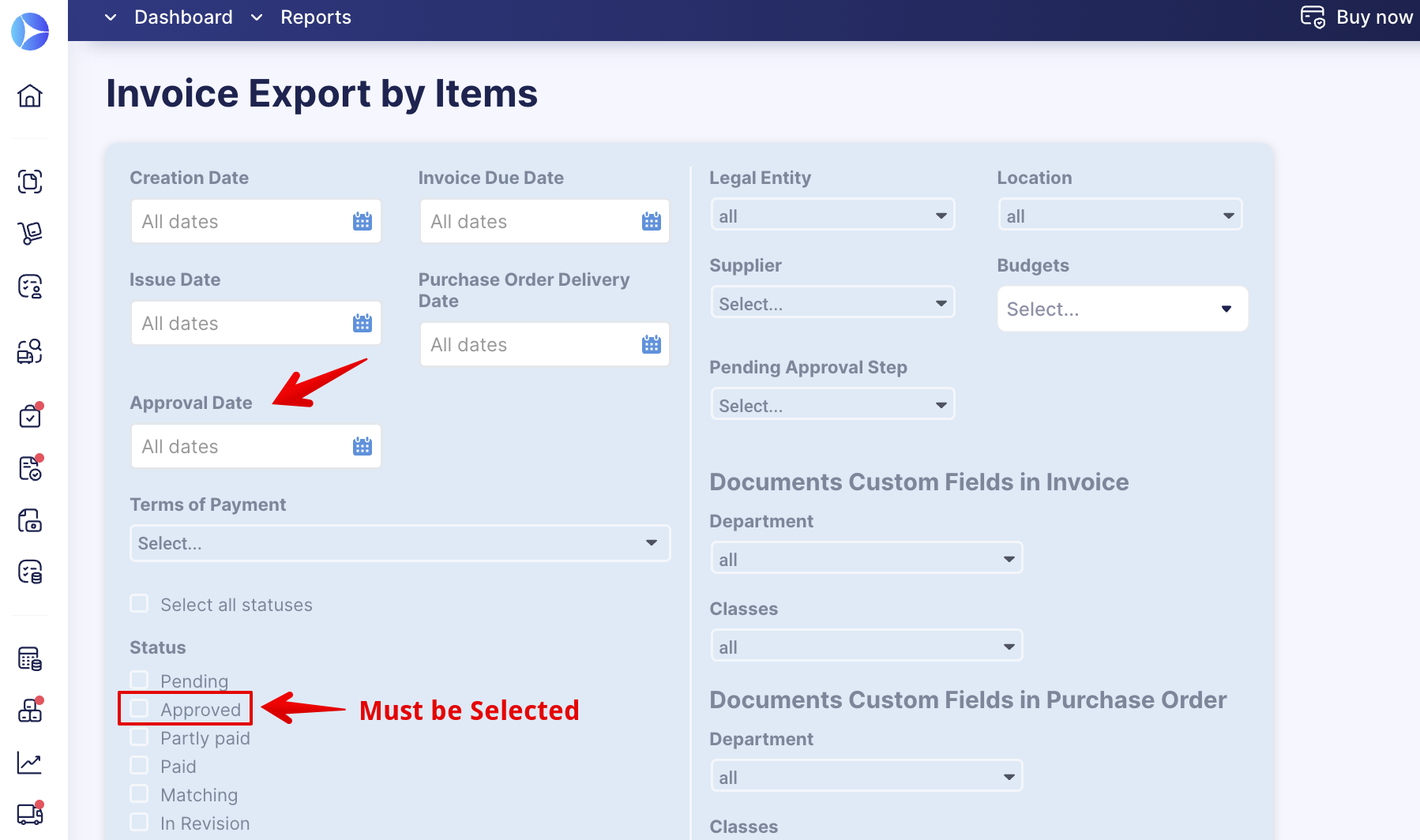Click the 'Documents Custom Fields in Invoice' heading

(x=919, y=482)
